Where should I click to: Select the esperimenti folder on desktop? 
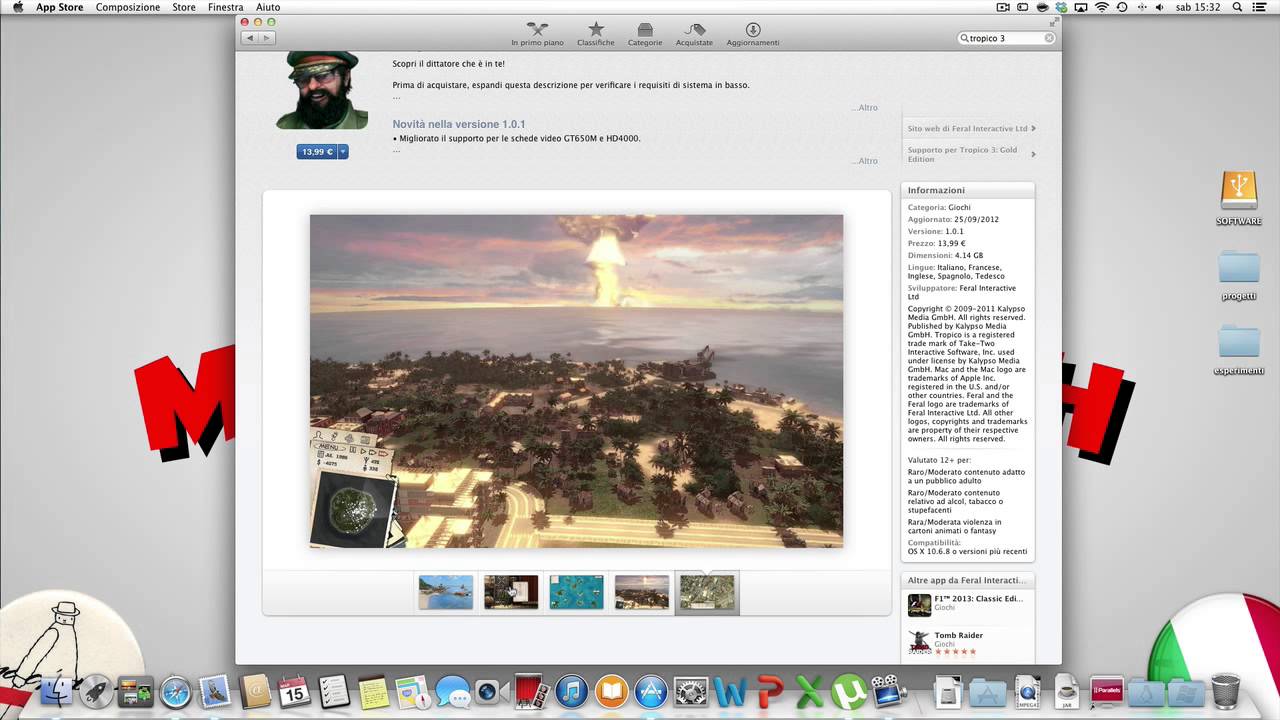pyautogui.click(x=1239, y=348)
